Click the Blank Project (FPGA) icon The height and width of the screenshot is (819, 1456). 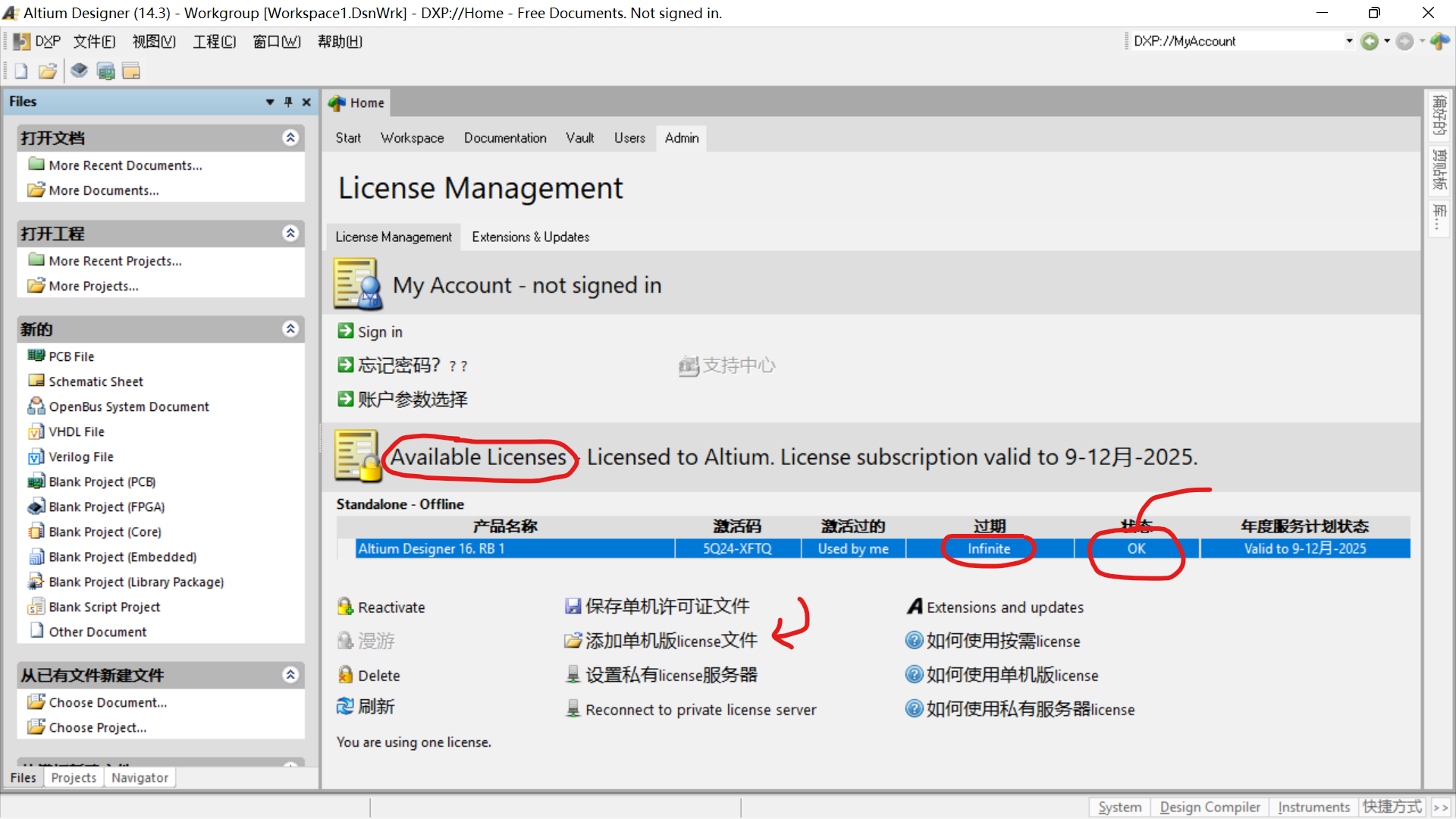pos(36,506)
